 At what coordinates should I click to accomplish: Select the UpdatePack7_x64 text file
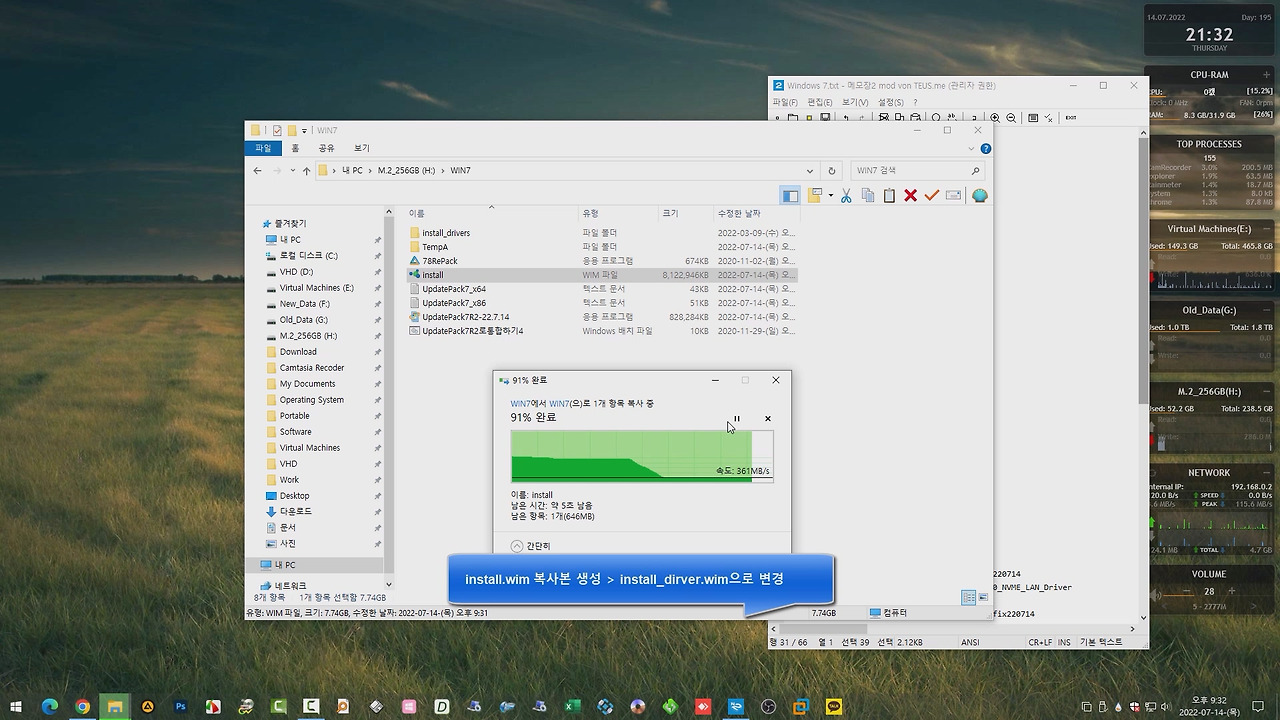454,289
